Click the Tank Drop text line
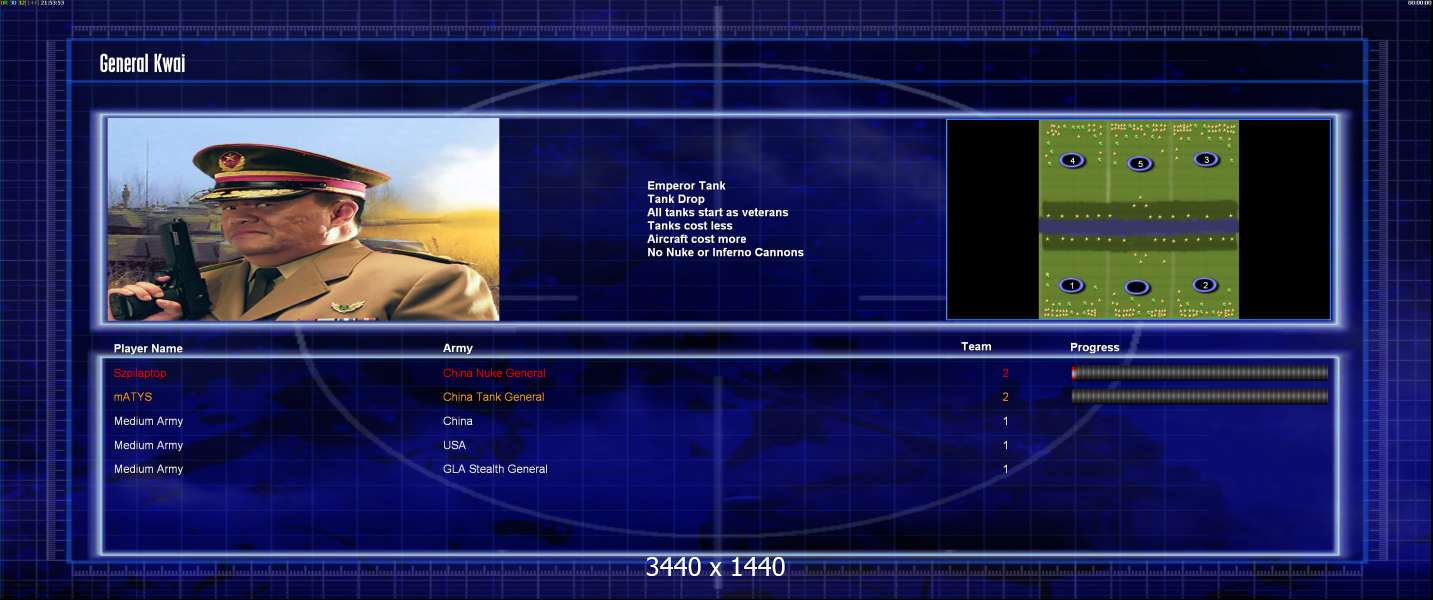The height and width of the screenshot is (600, 1433). tap(676, 199)
